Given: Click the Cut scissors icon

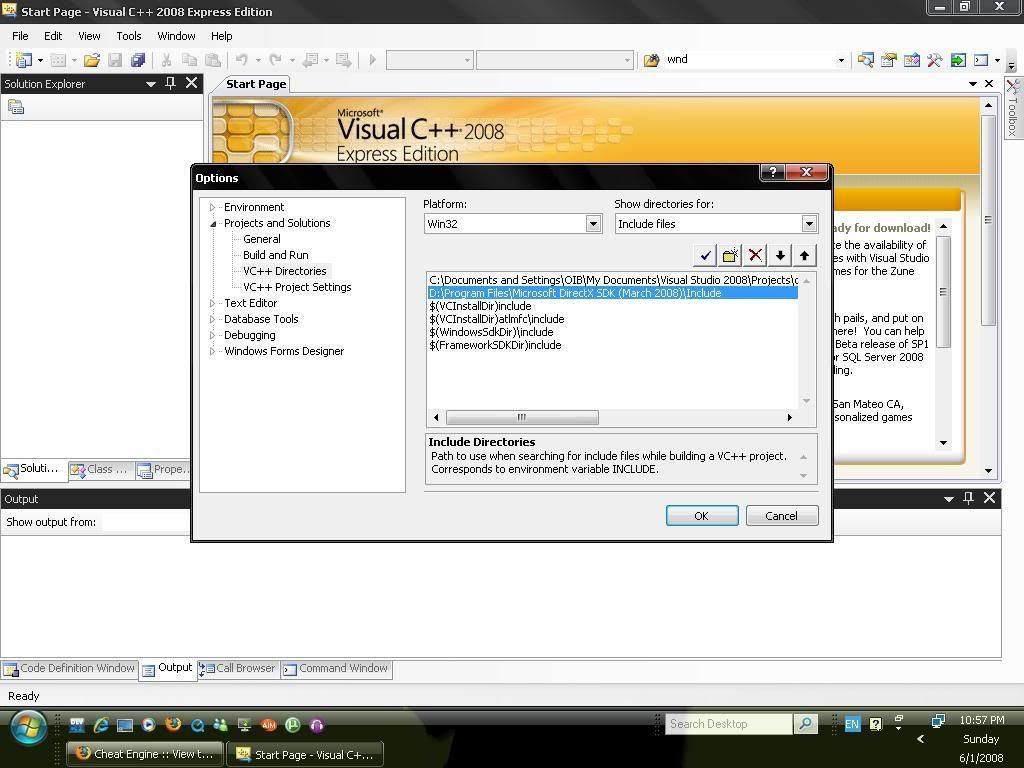Looking at the screenshot, I should coord(167,60).
